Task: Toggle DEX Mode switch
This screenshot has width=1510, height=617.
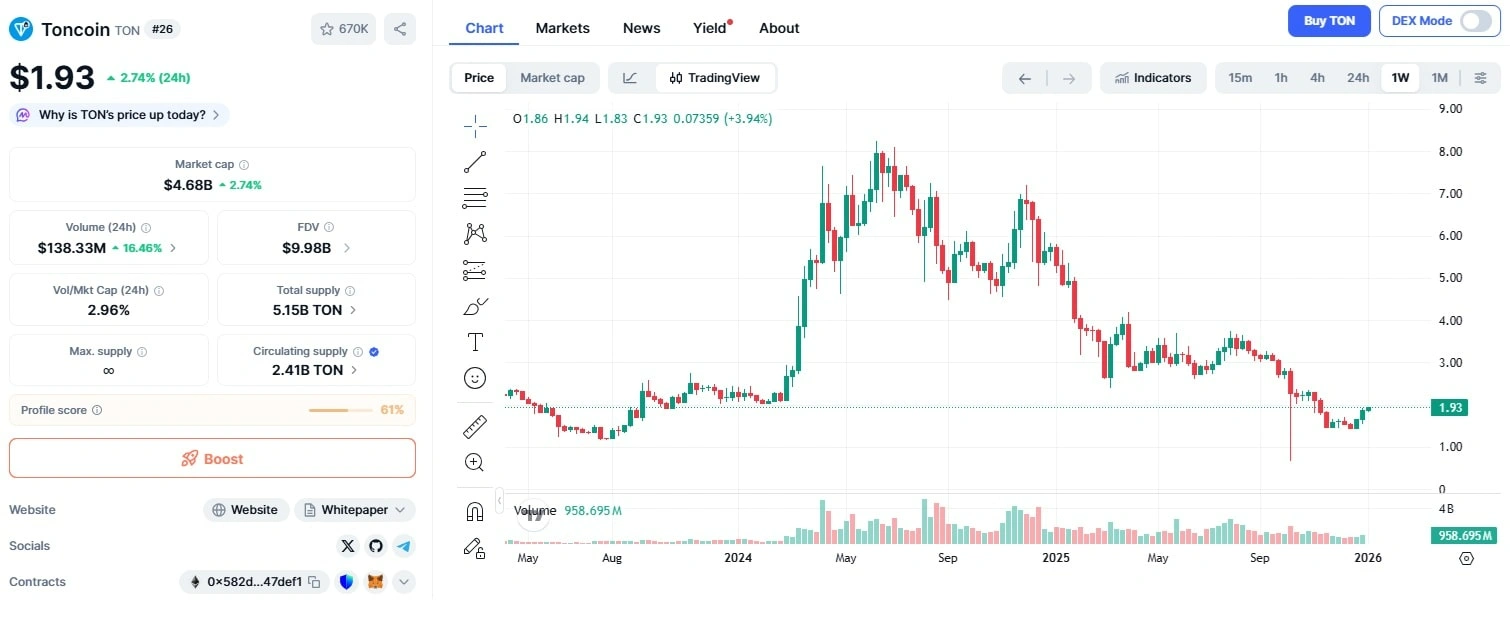Action: pyautogui.click(x=1475, y=21)
